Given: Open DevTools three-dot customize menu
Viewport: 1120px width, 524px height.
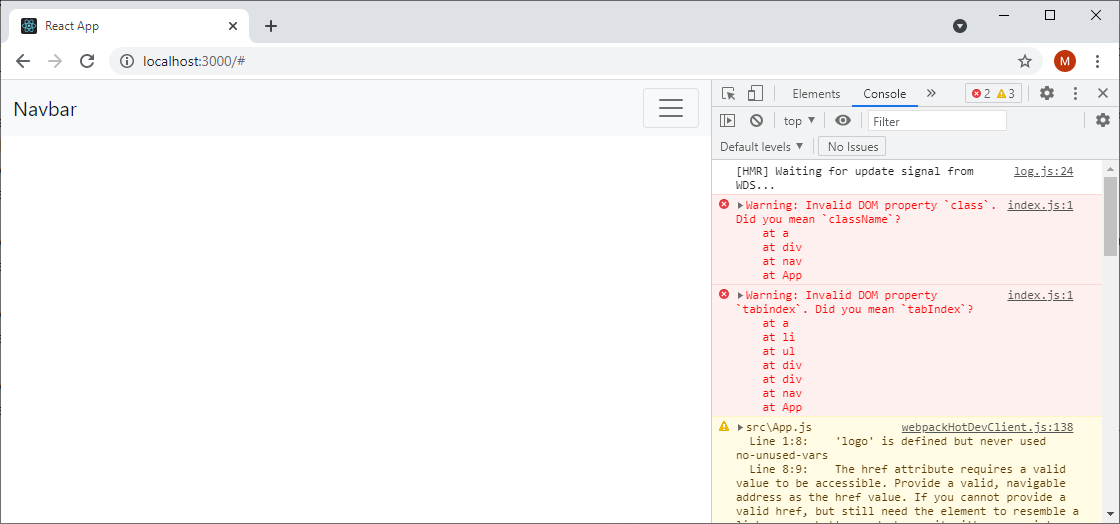Looking at the screenshot, I should click(1075, 93).
